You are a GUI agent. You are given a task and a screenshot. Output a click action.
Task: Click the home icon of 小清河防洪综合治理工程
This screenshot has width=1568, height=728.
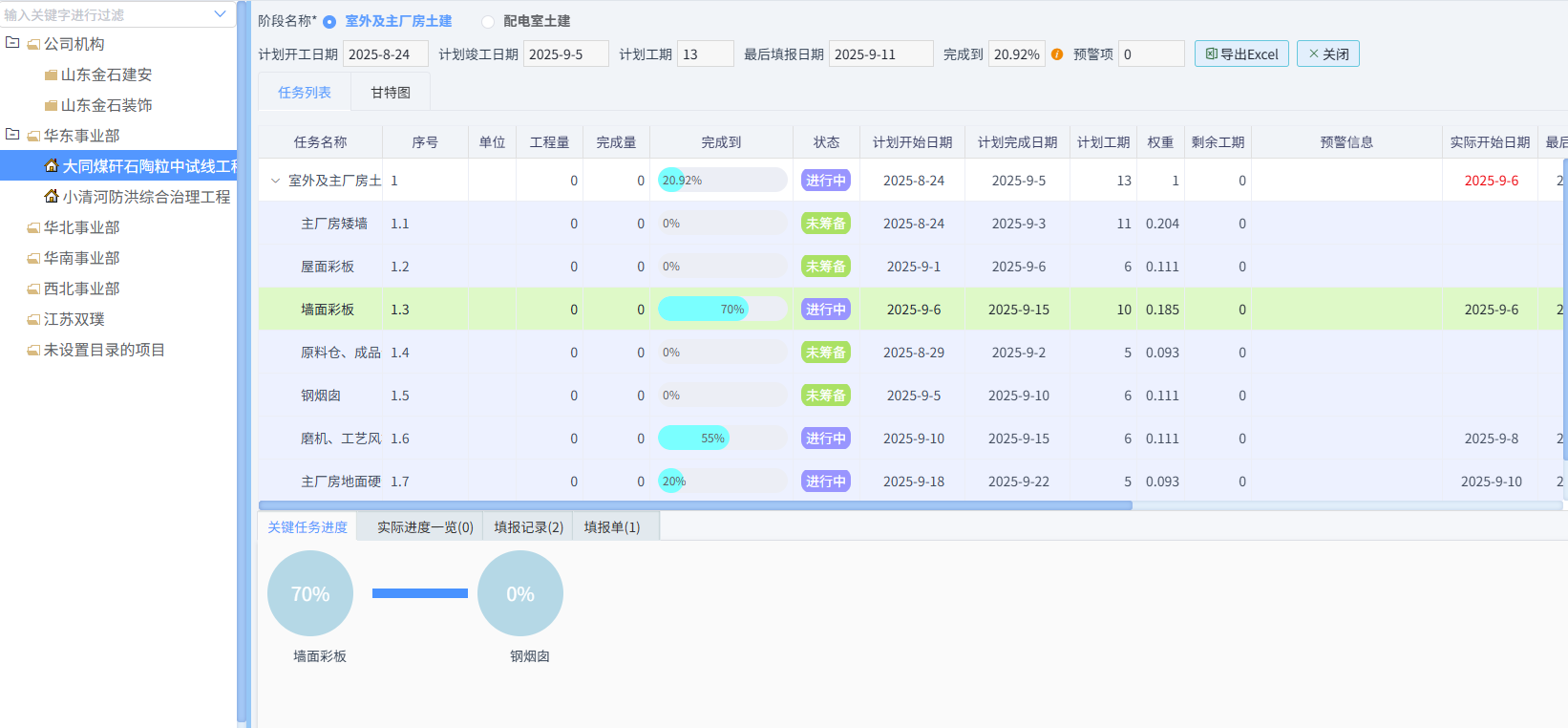click(52, 196)
